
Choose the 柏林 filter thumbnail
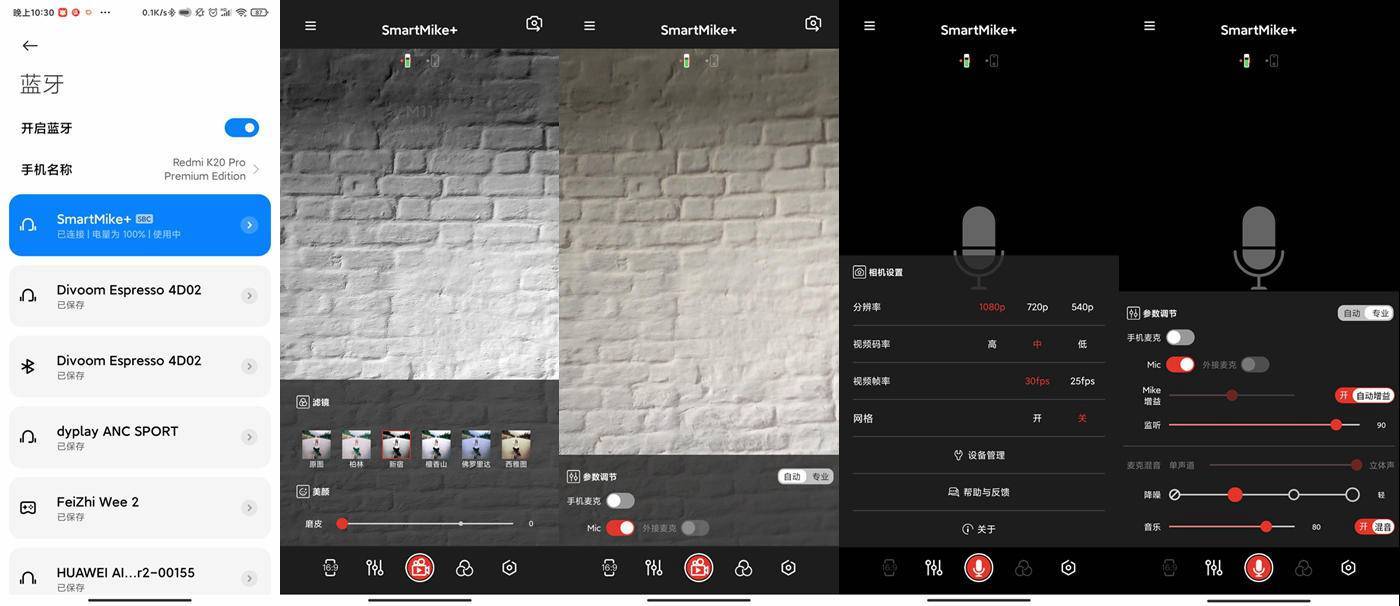pyautogui.click(x=356, y=446)
